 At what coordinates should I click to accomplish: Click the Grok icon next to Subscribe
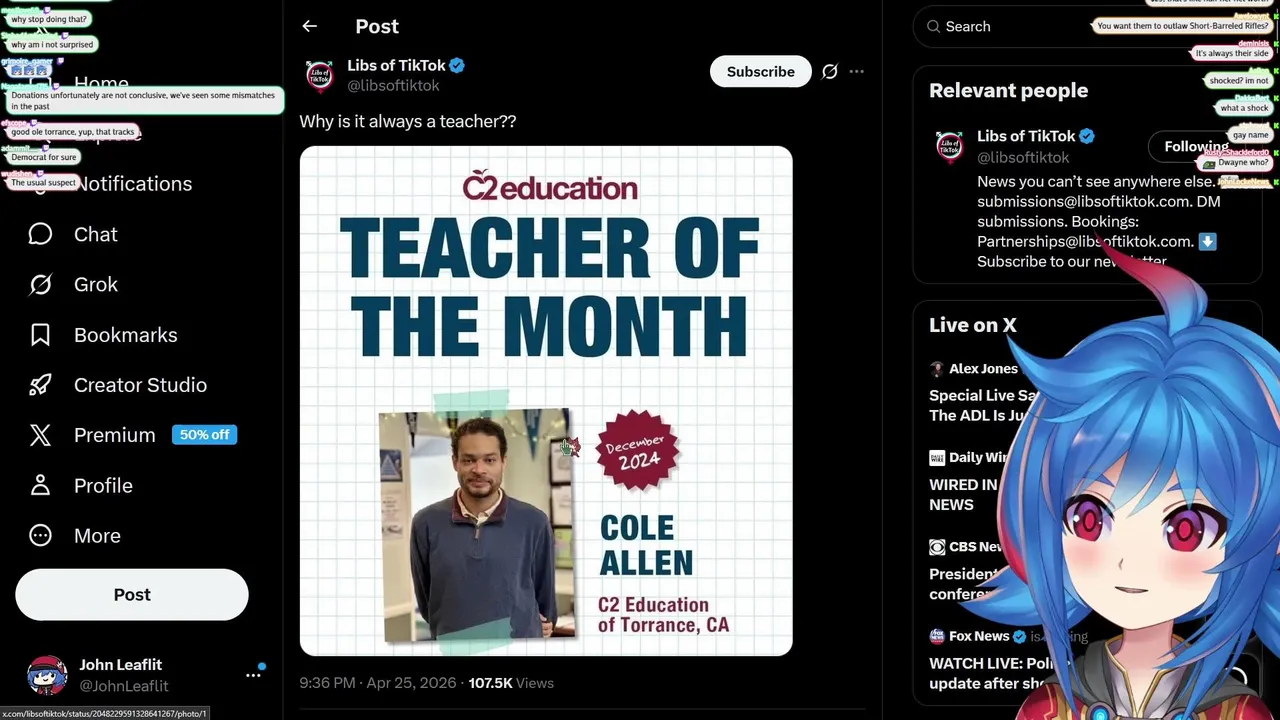[x=829, y=72]
